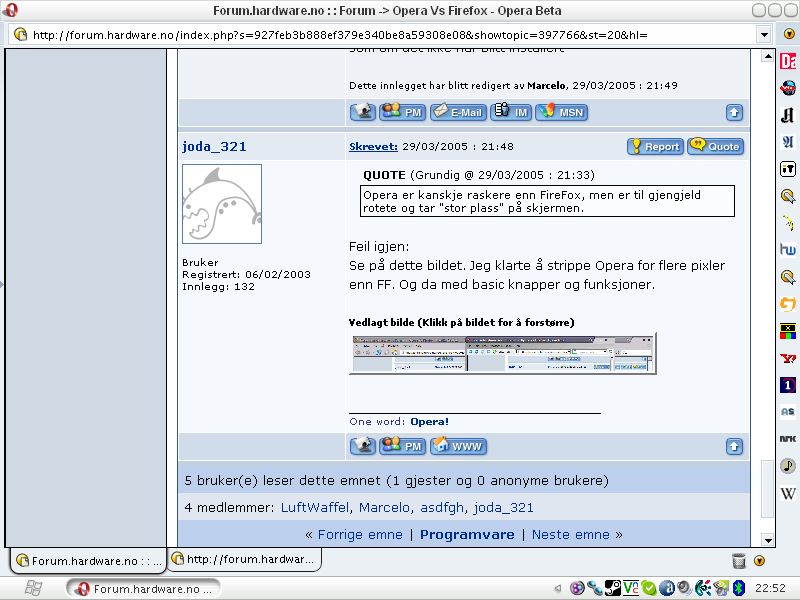Click the WWW button
Image resolution: width=800 pixels, height=600 pixels.
[459, 446]
